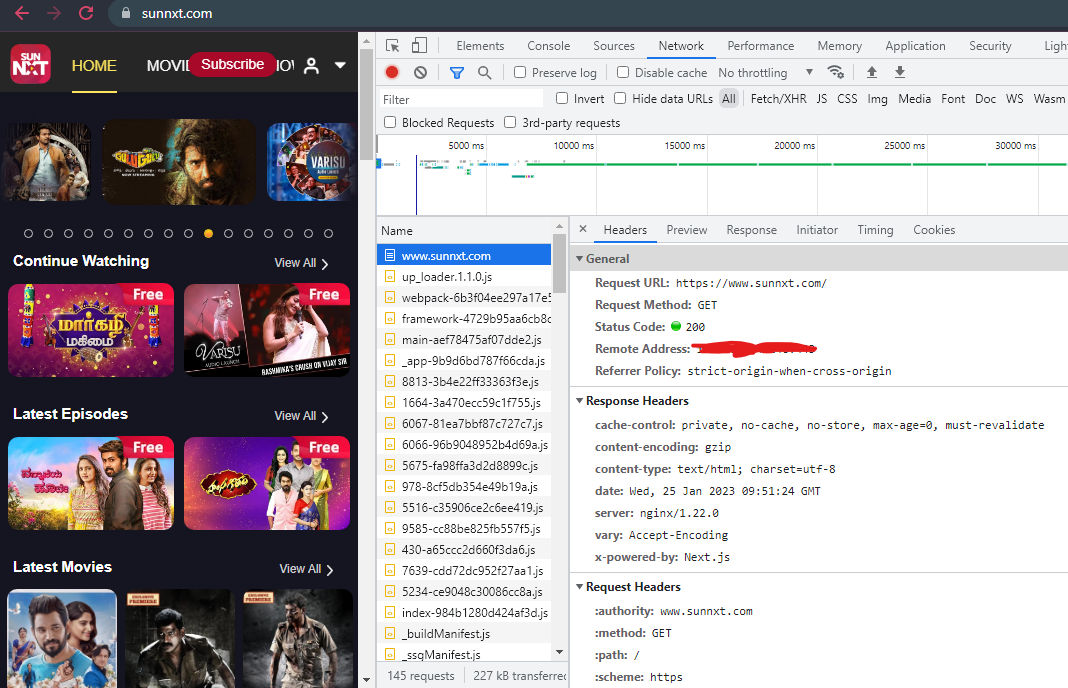
Task: Click the Subscribe button
Action: pyautogui.click(x=232, y=64)
